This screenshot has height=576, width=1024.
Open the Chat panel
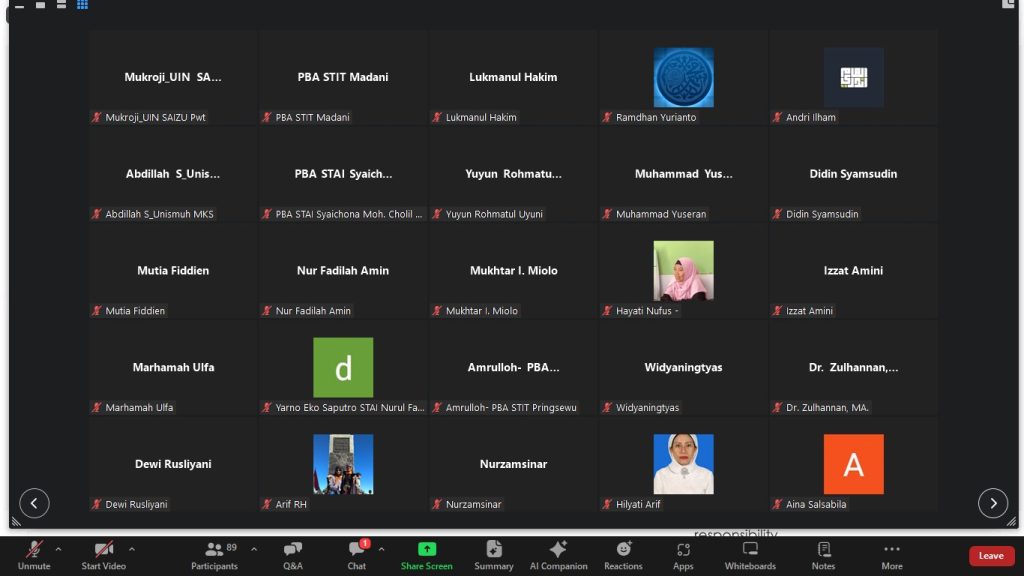point(357,555)
